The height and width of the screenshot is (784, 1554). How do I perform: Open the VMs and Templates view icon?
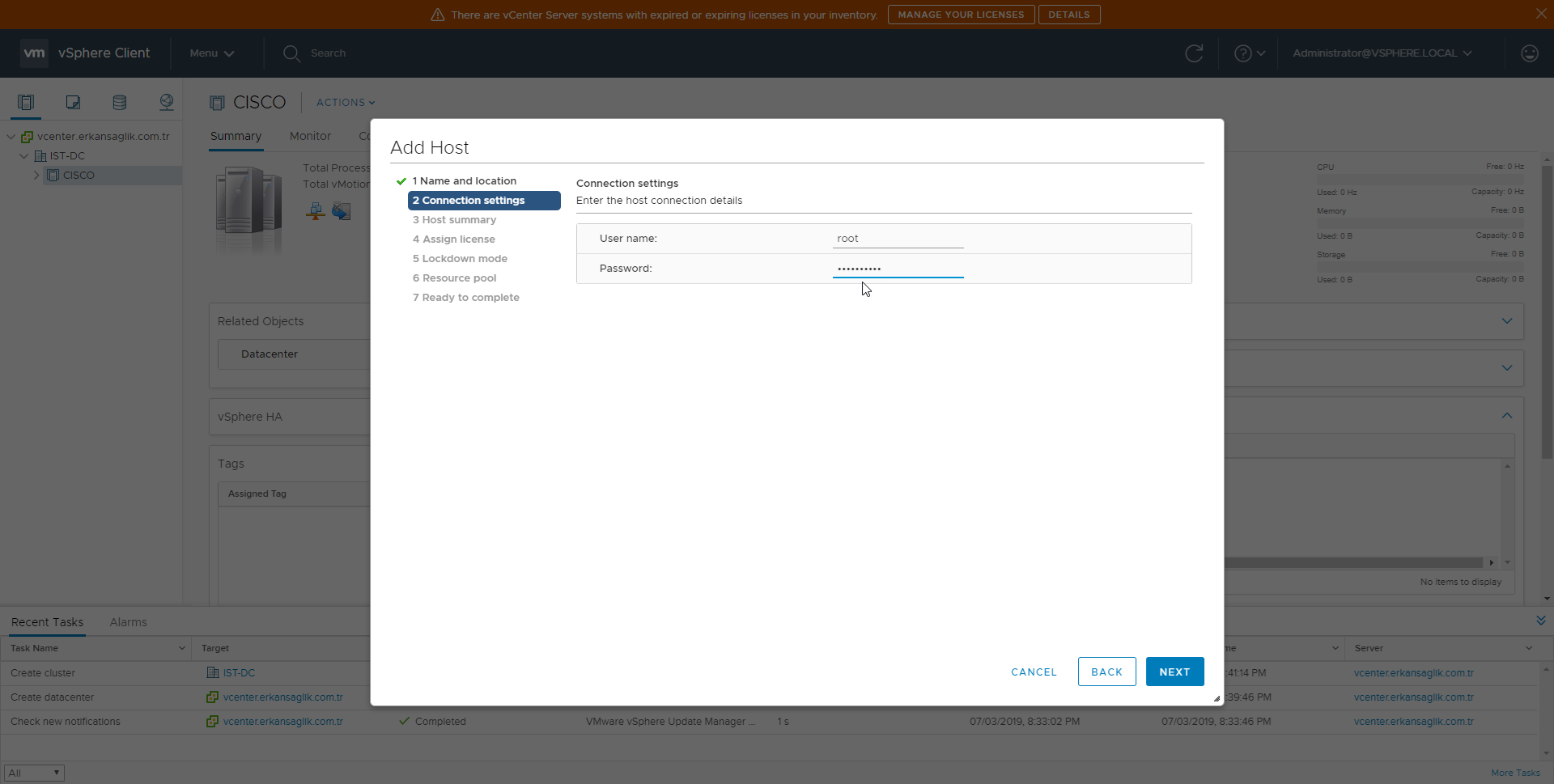73,102
